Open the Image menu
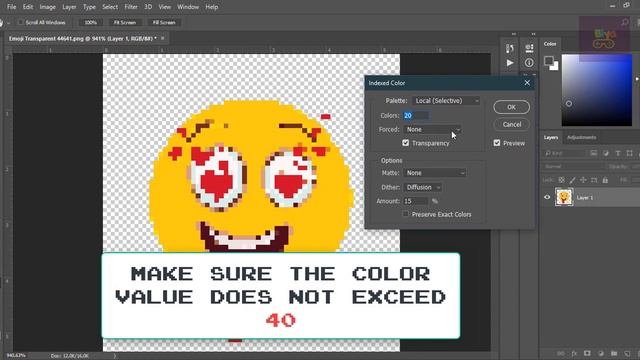640x360 pixels. [47, 7]
